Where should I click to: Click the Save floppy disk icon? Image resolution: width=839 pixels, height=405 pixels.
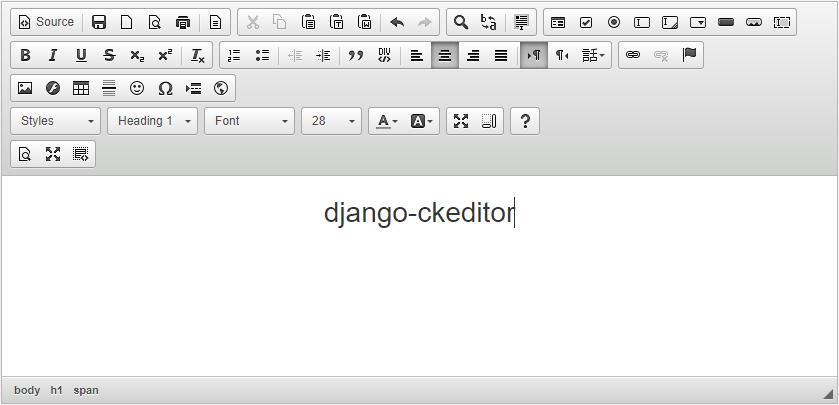(99, 22)
